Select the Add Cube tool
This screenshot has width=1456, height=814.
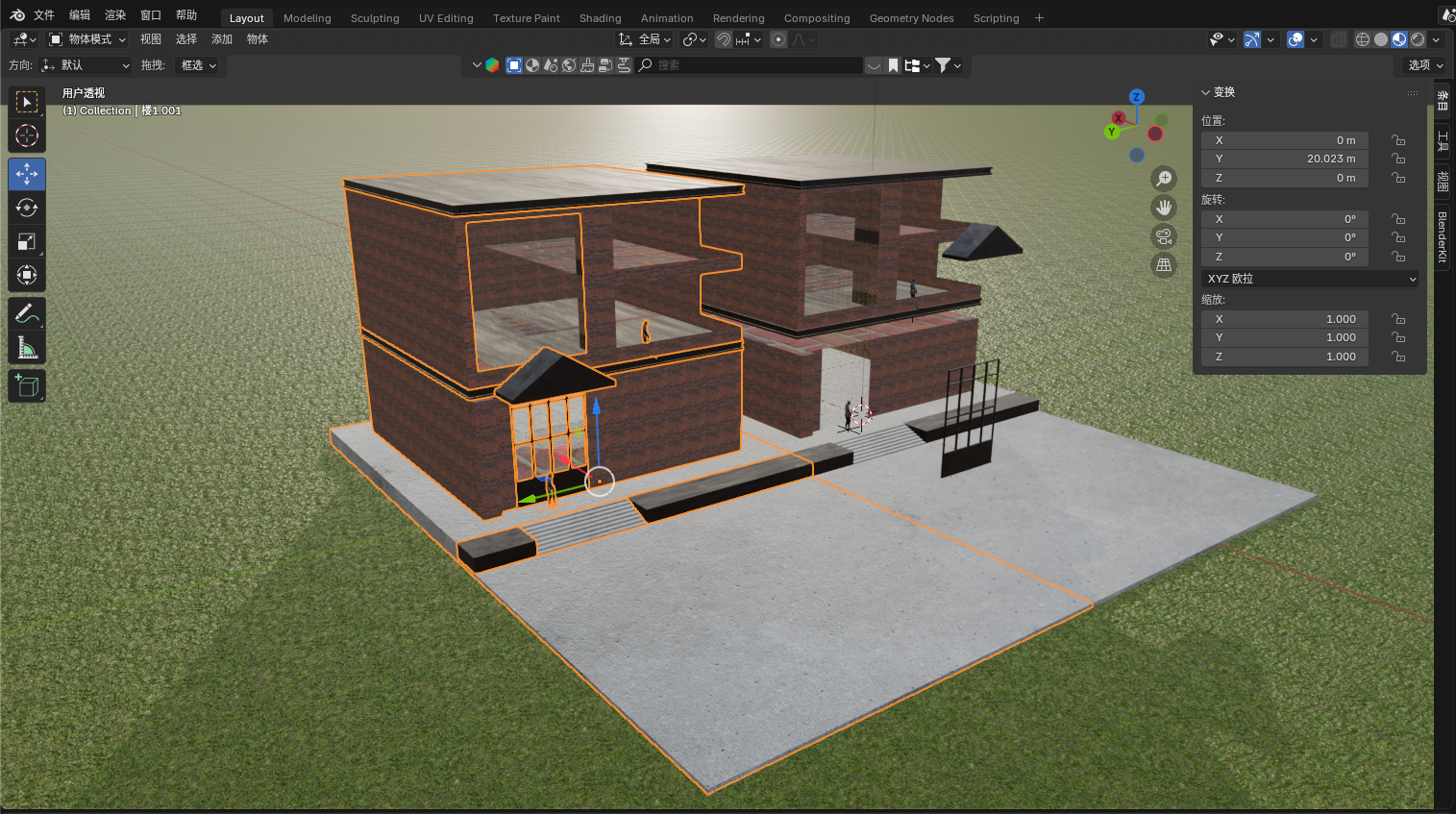[27, 386]
